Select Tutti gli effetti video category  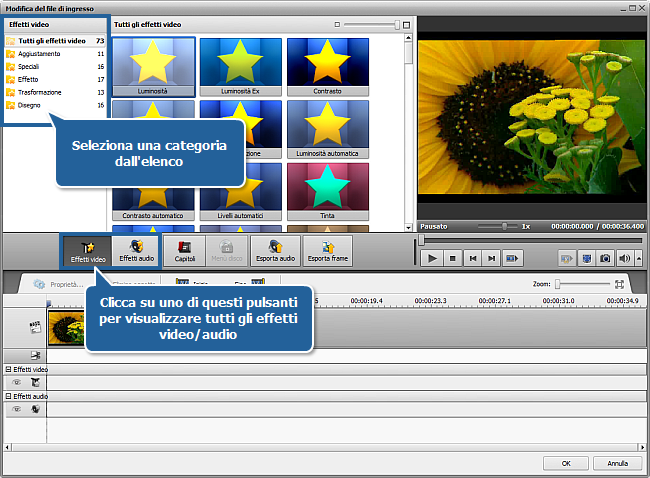(55, 41)
